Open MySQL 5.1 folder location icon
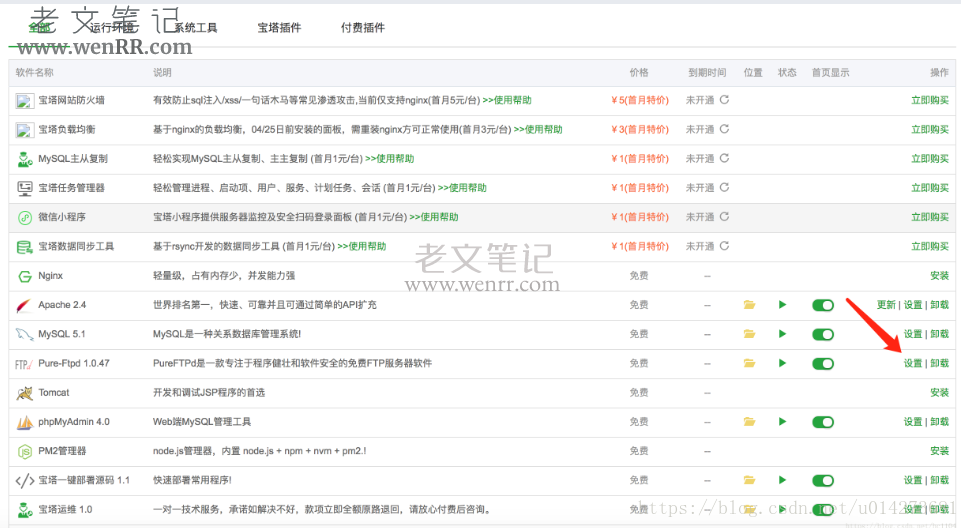The width and height of the screenshot is (969, 528). coord(750,334)
